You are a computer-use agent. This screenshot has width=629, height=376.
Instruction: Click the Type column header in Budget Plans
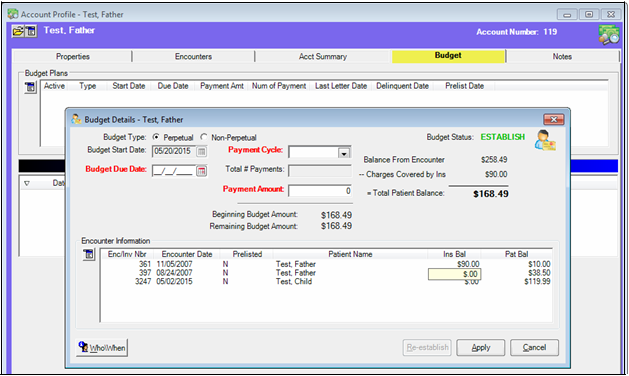[x=87, y=86]
